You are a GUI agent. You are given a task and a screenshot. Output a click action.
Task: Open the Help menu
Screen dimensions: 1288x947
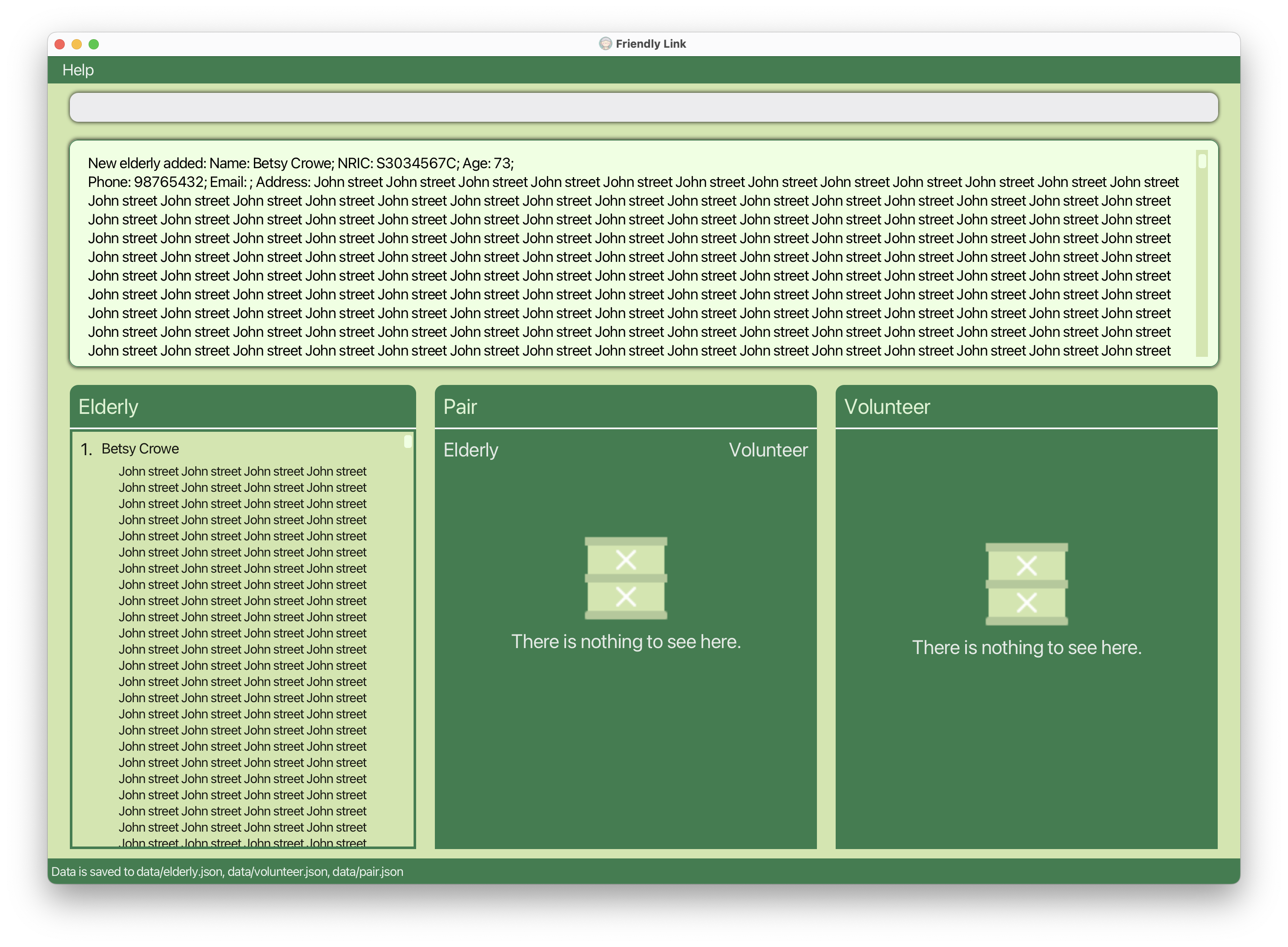tap(78, 70)
